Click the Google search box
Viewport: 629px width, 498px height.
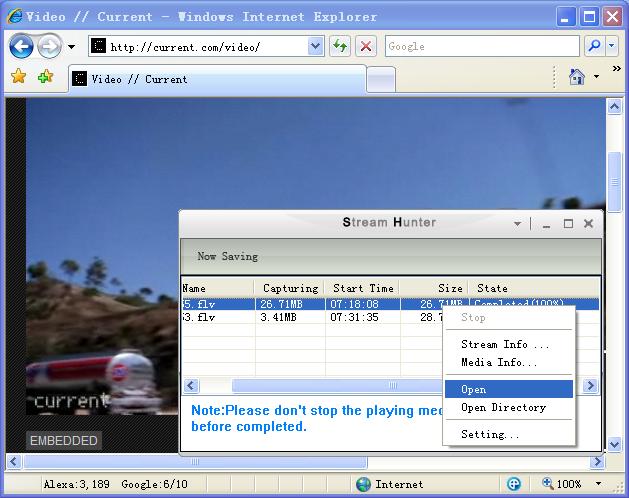482,47
